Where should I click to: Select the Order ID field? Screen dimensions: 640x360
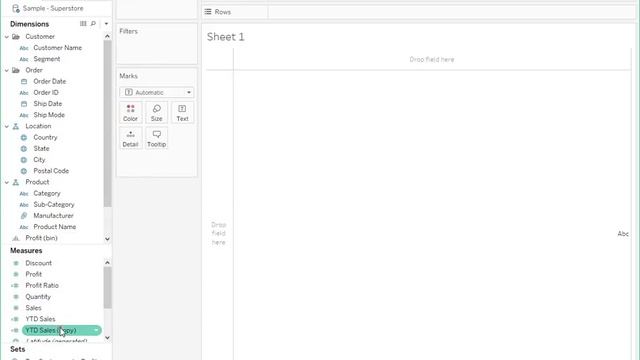(x=46, y=92)
